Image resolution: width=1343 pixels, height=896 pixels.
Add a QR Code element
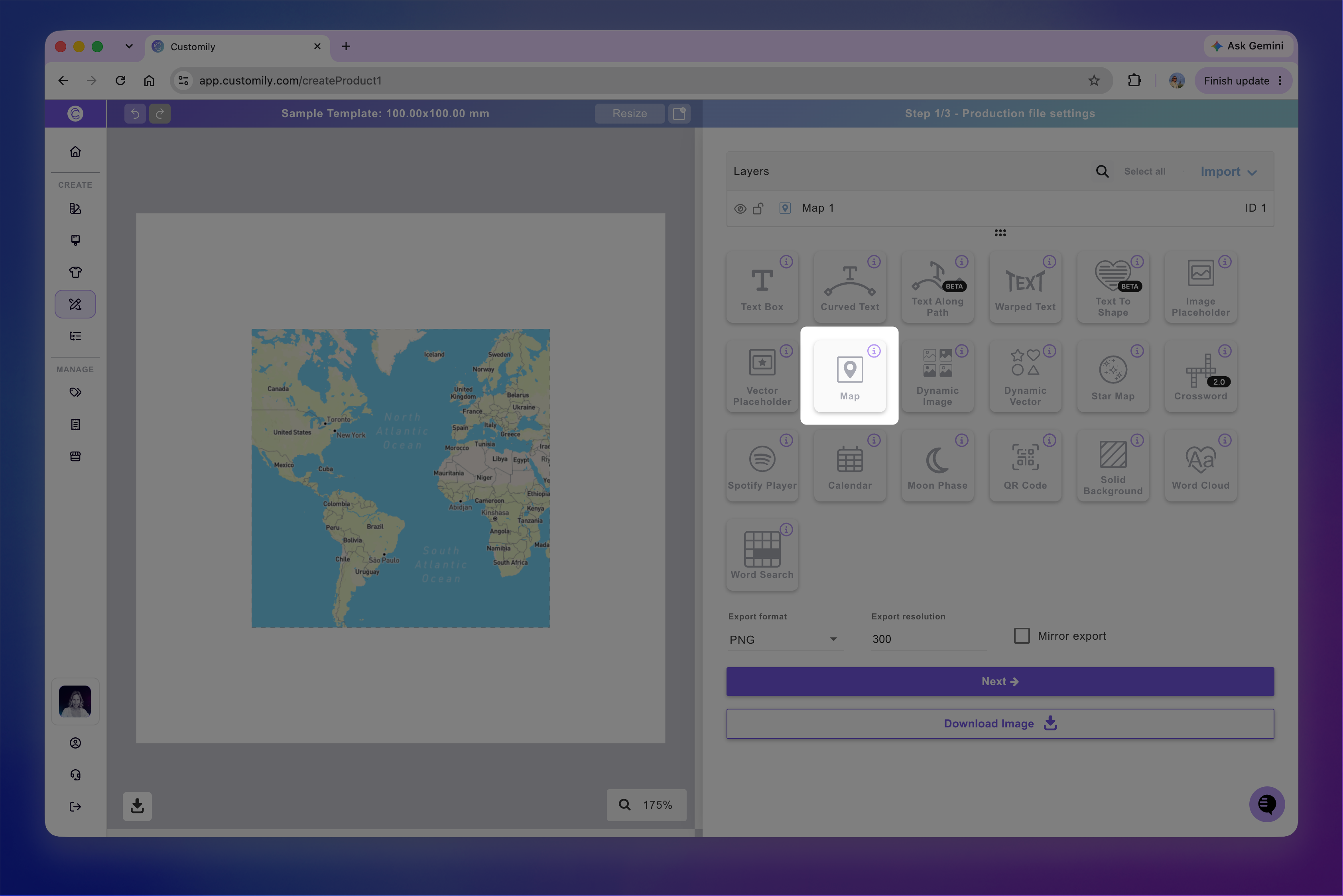[x=1025, y=465]
